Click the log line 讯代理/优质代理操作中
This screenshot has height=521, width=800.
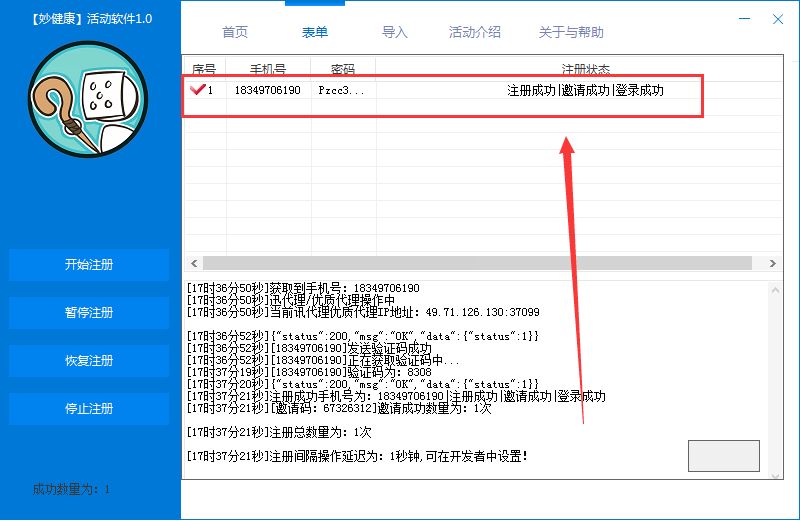pyautogui.click(x=291, y=300)
